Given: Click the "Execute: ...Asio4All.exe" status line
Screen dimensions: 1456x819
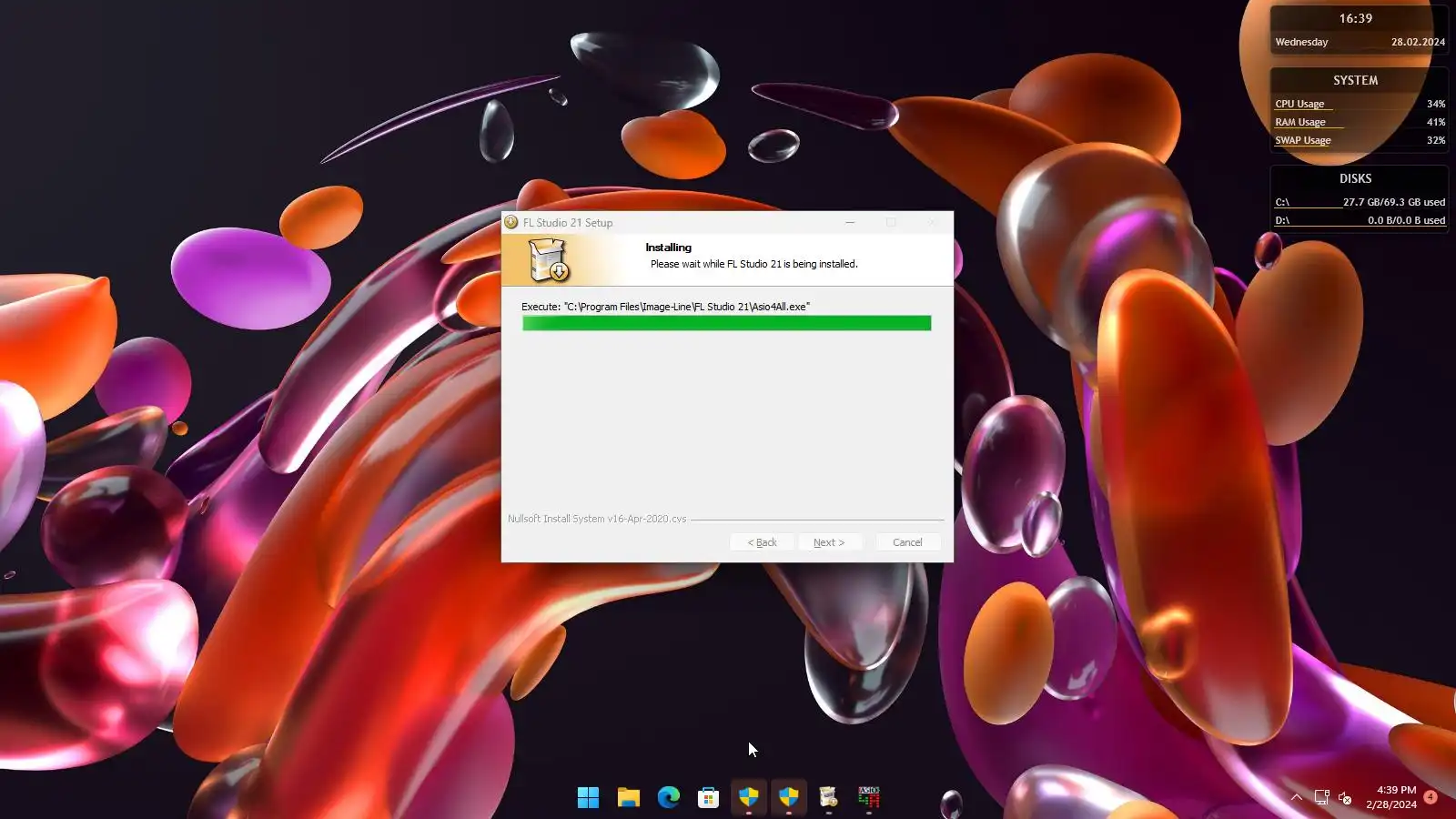Looking at the screenshot, I should 665,307.
